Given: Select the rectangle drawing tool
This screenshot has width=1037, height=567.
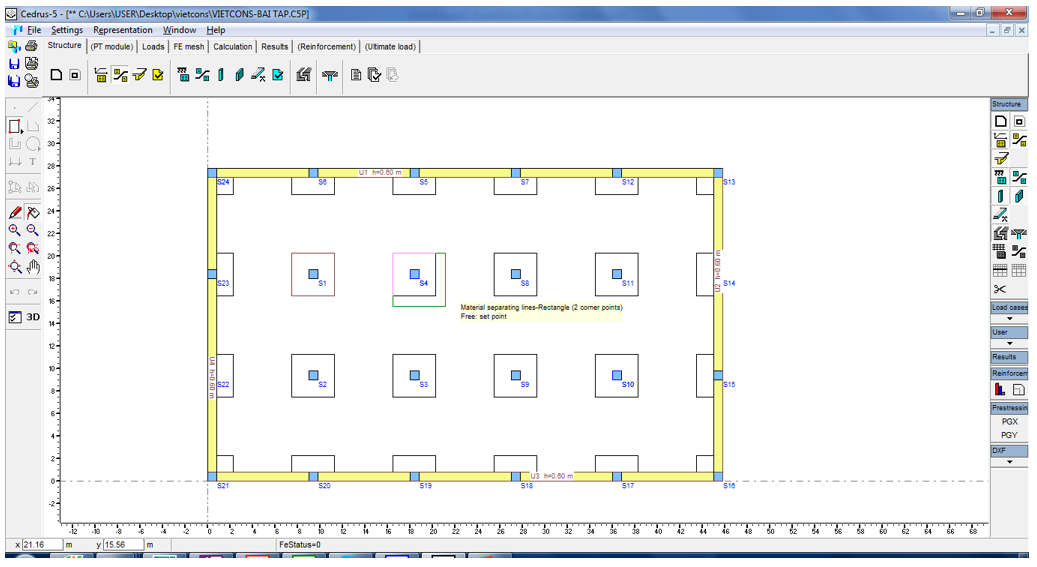Looking at the screenshot, I should [x=15, y=126].
